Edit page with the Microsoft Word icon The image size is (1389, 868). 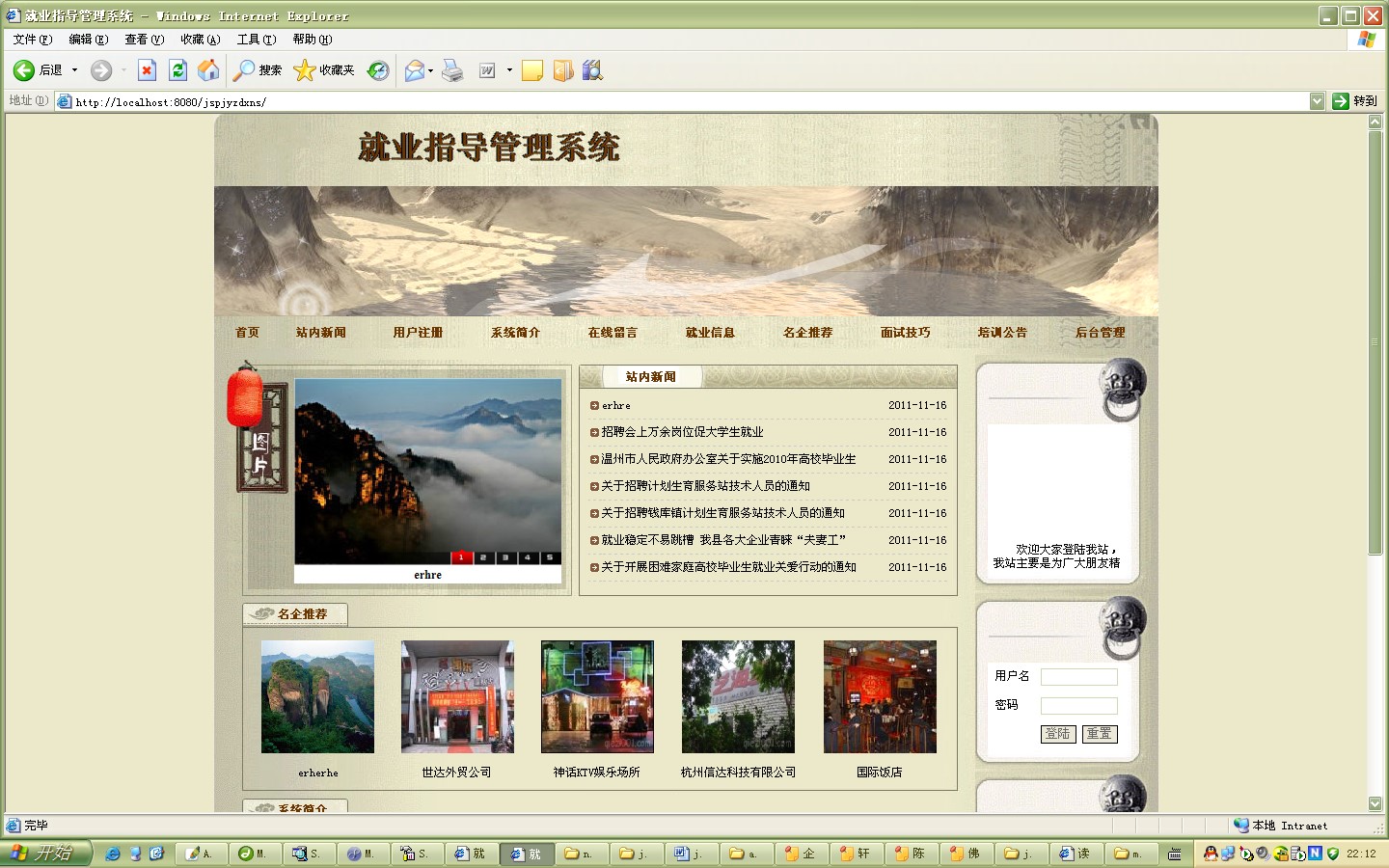coord(485,70)
